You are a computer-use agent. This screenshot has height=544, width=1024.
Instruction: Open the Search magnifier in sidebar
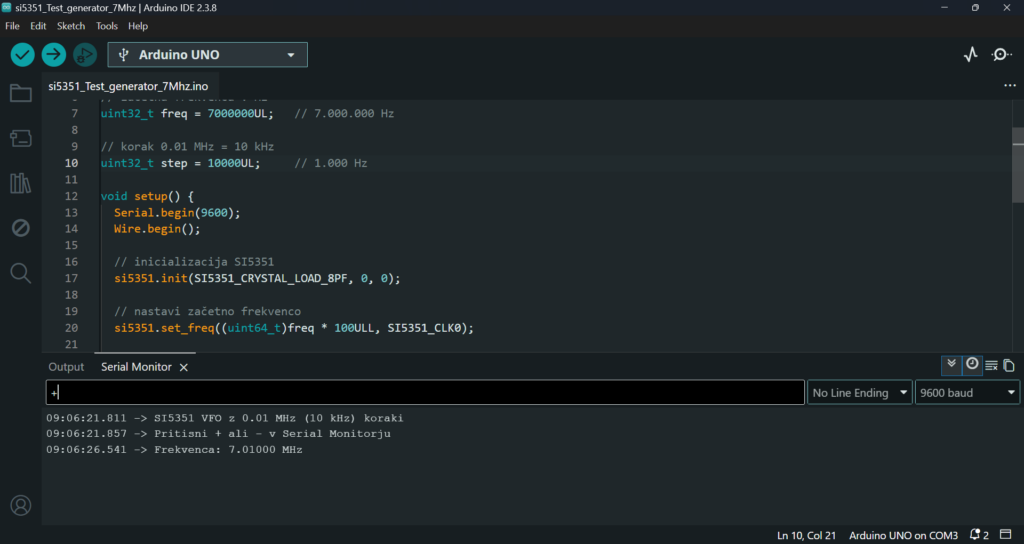pos(21,273)
